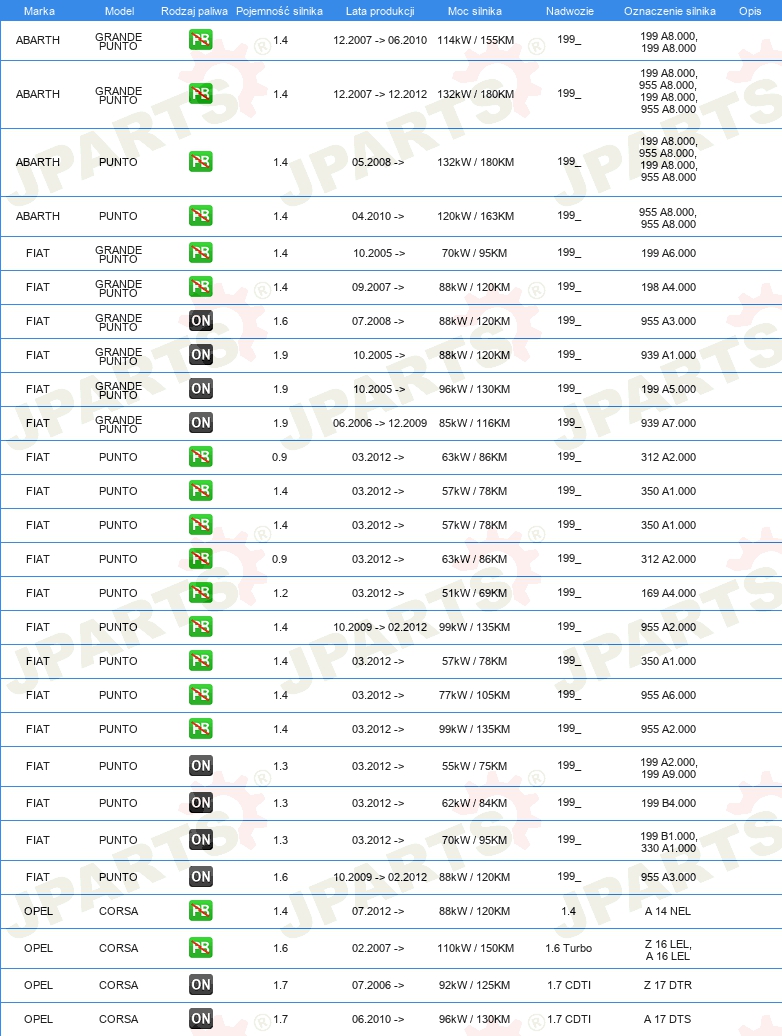The image size is (782, 1036).
Task: Click petrol icon in ABARTH PUNTO 05.2008 row
Action: (201, 162)
